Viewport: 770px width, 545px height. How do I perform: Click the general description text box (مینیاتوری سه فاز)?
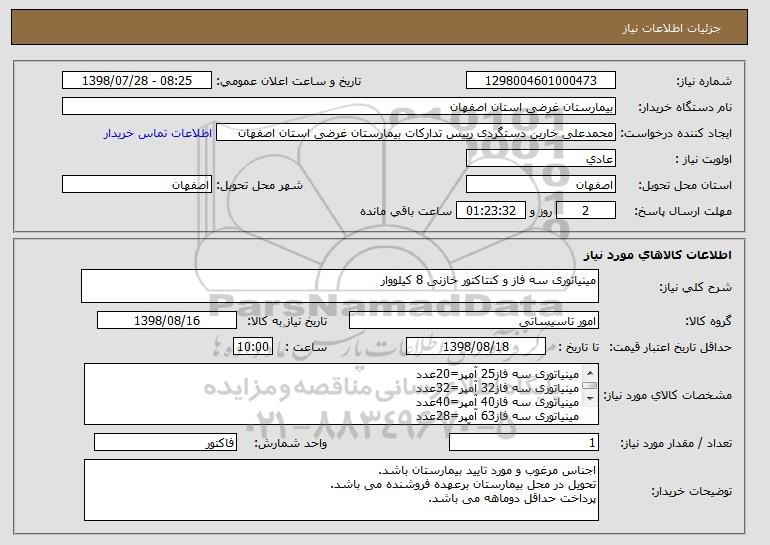pos(340,286)
